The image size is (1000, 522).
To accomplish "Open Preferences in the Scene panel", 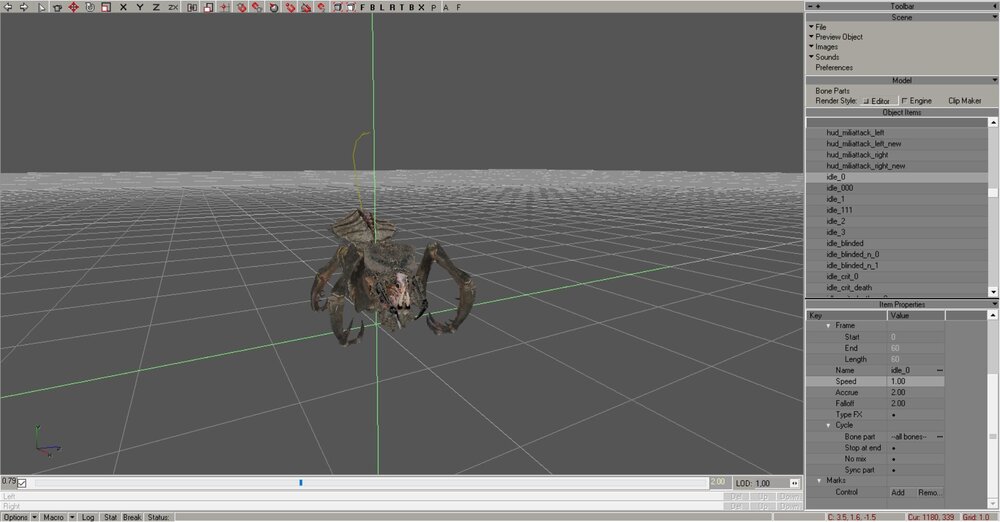I will (834, 68).
